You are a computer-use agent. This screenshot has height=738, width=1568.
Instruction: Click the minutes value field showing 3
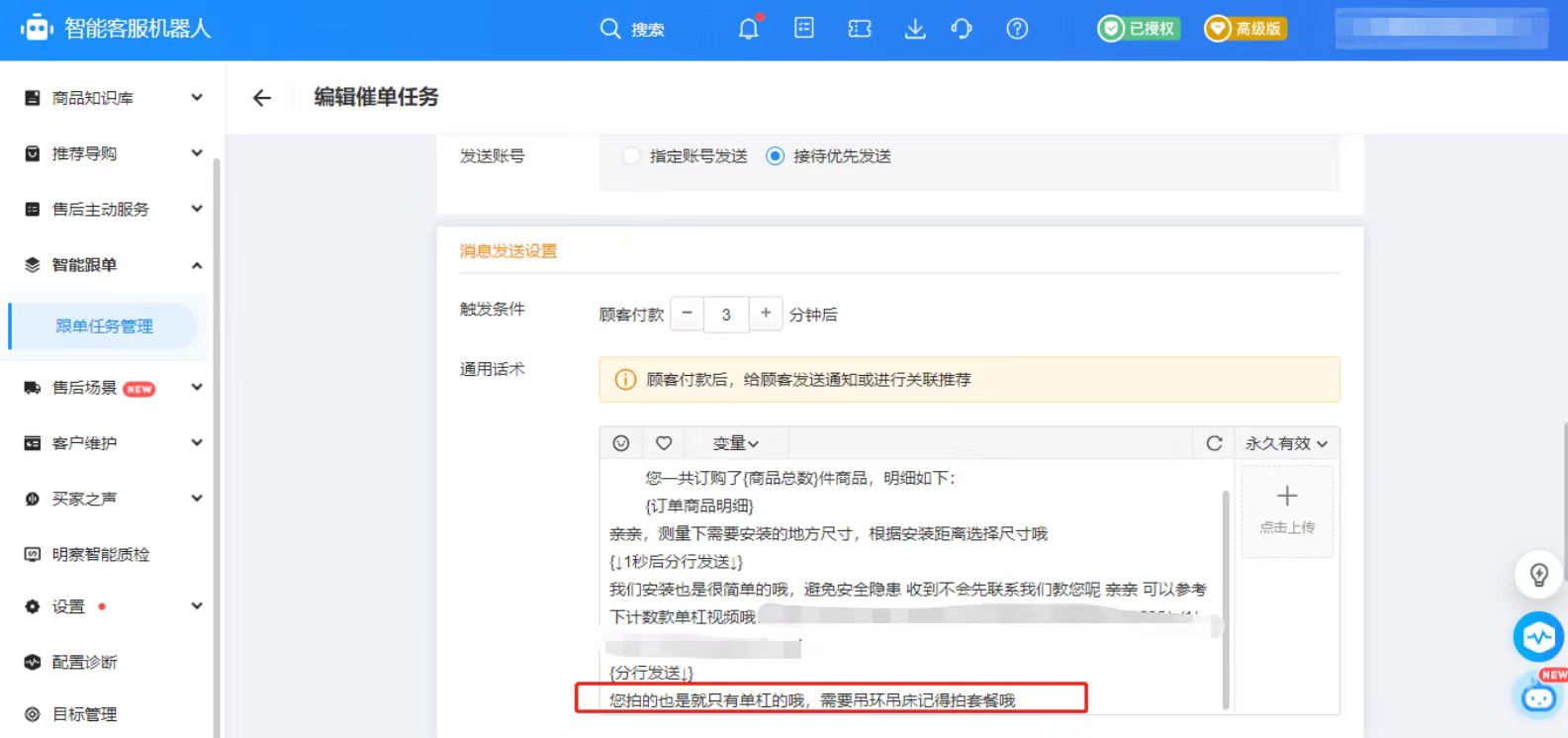point(726,315)
